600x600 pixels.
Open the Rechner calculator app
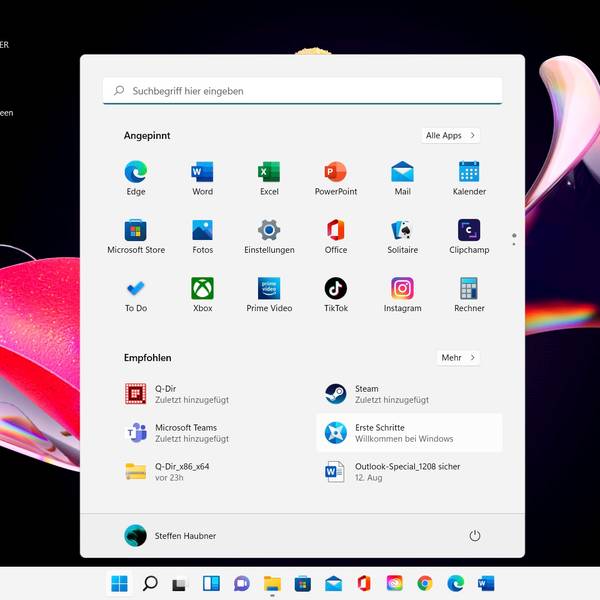click(x=469, y=294)
